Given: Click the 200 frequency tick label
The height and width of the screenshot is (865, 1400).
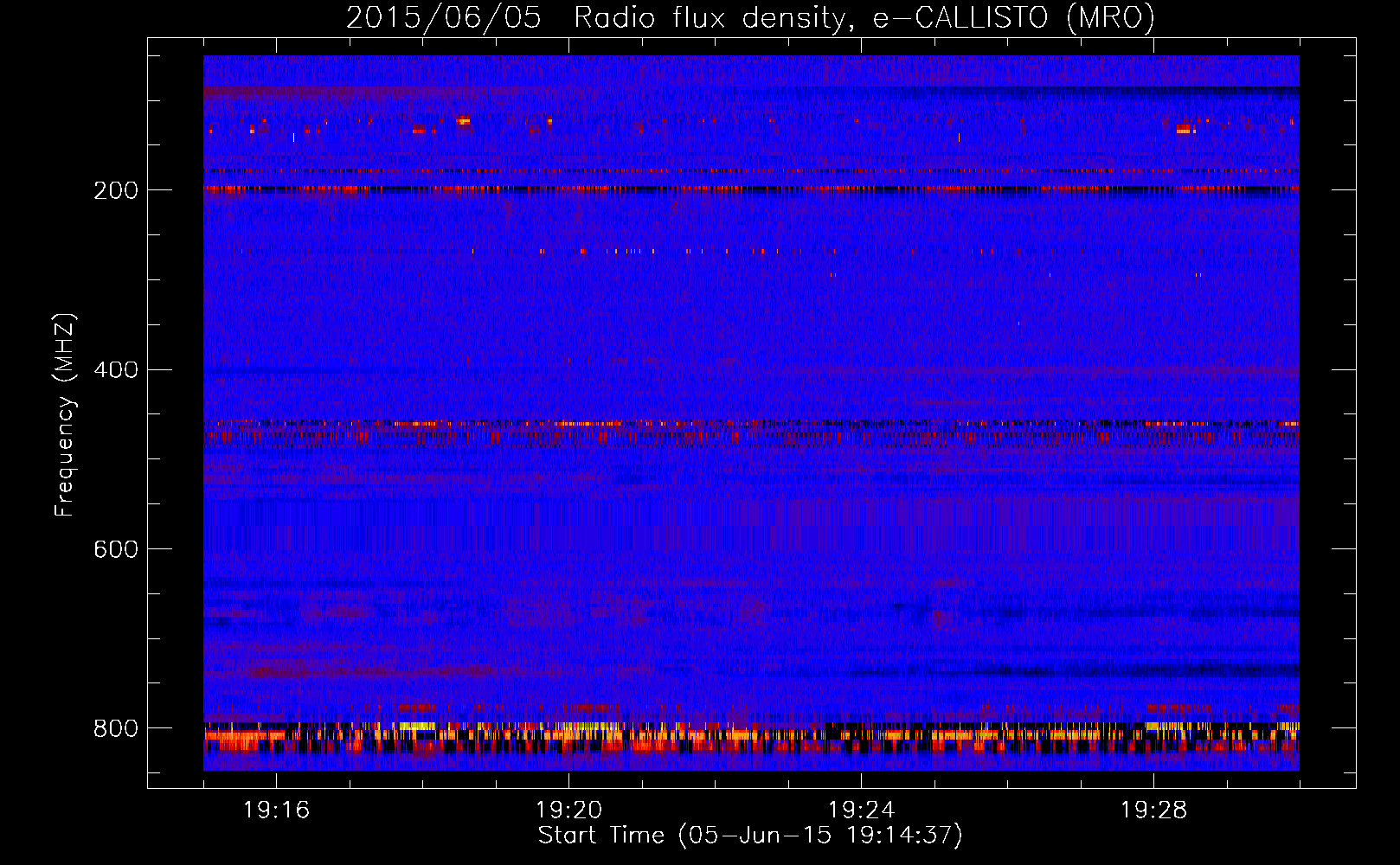Looking at the screenshot, I should (x=116, y=190).
